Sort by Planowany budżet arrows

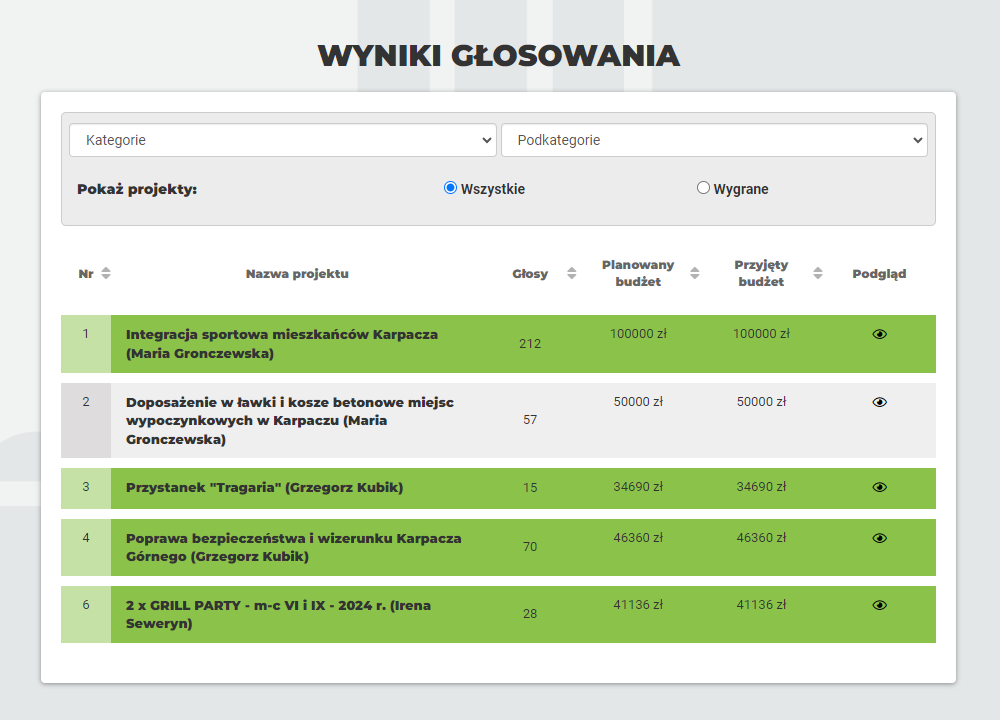pyautogui.click(x=695, y=273)
